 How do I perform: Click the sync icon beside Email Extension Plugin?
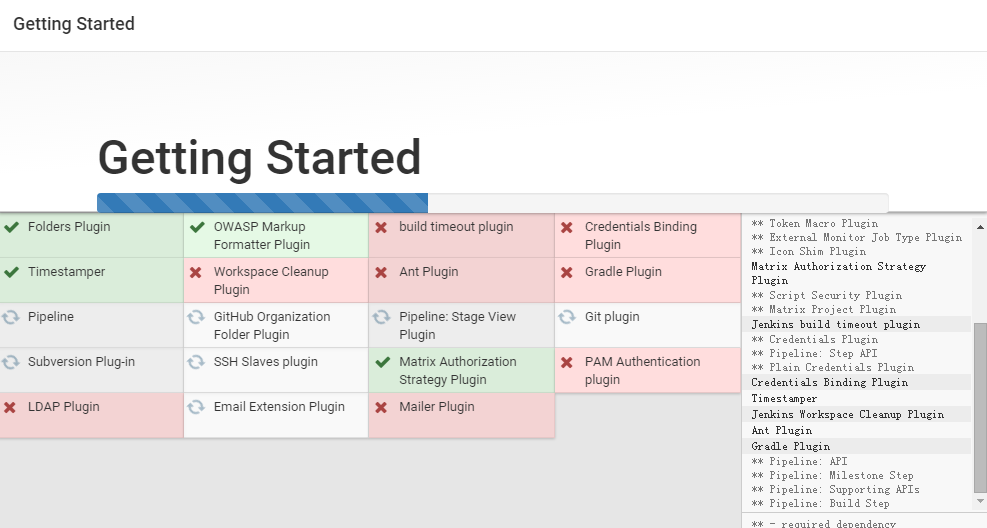click(196, 407)
